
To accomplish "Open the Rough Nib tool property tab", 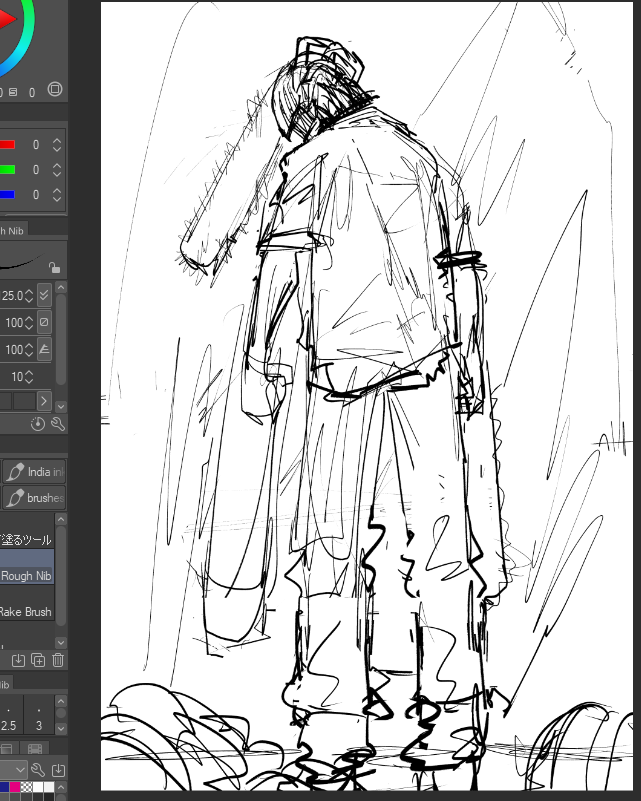I will coord(13,230).
